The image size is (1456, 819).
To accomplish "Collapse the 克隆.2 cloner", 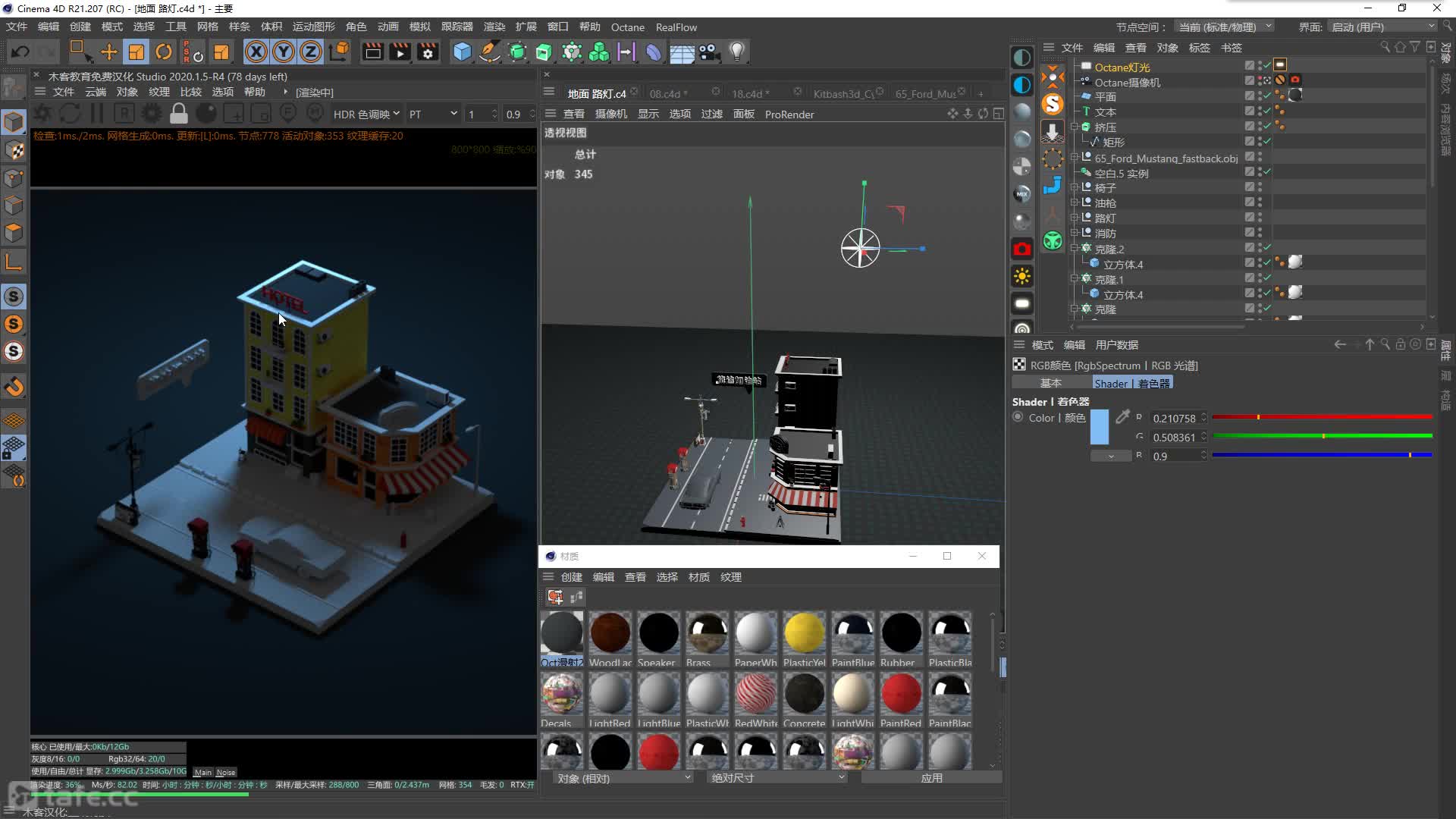I will (x=1074, y=248).
